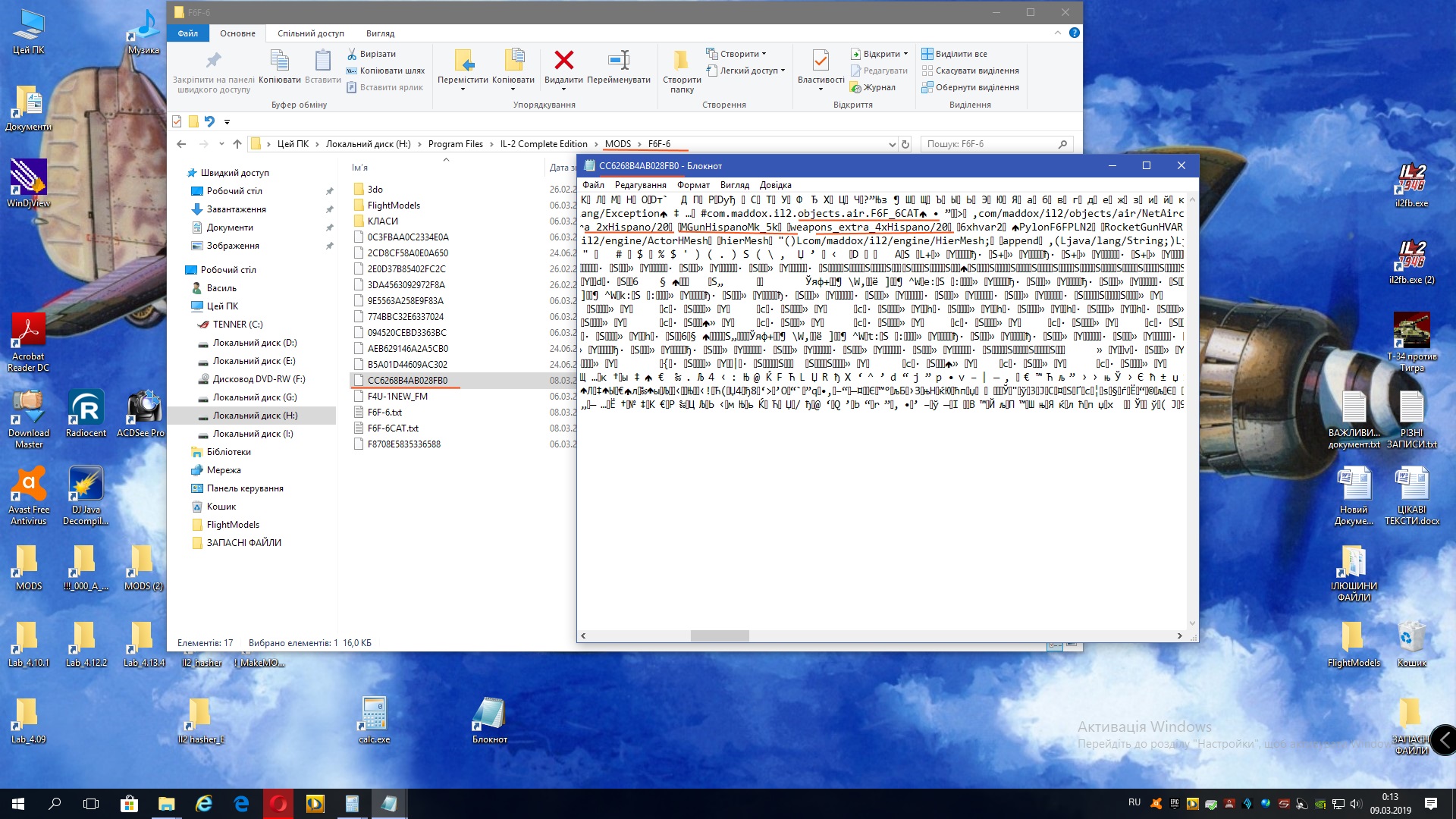Click Refresh button beside address bar
The width and height of the screenshot is (1456, 819).
905,144
